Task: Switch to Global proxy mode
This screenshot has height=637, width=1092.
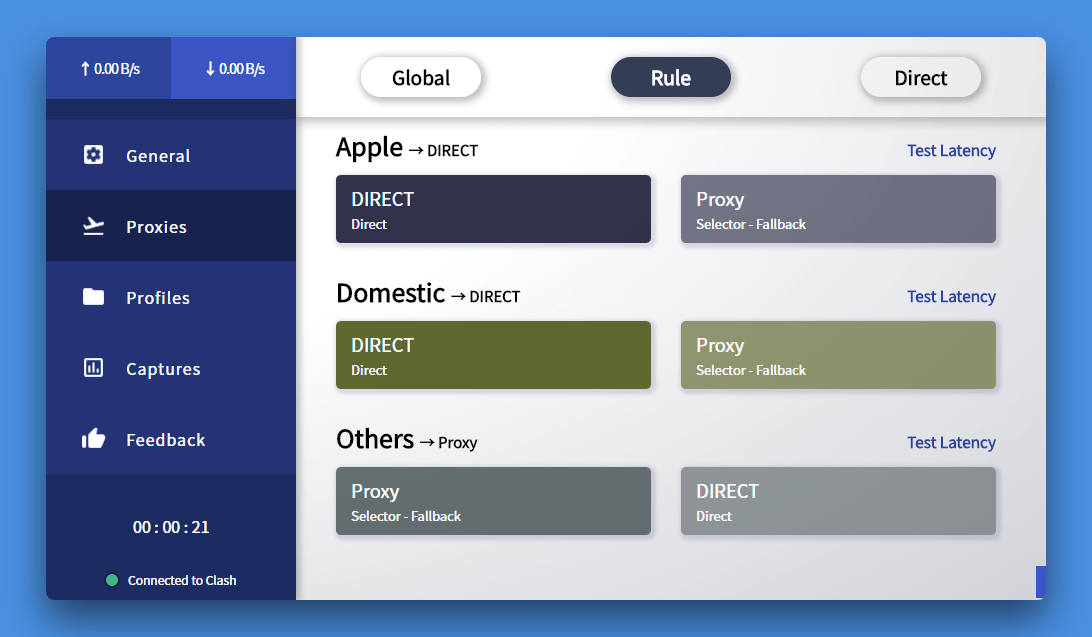Action: (420, 76)
